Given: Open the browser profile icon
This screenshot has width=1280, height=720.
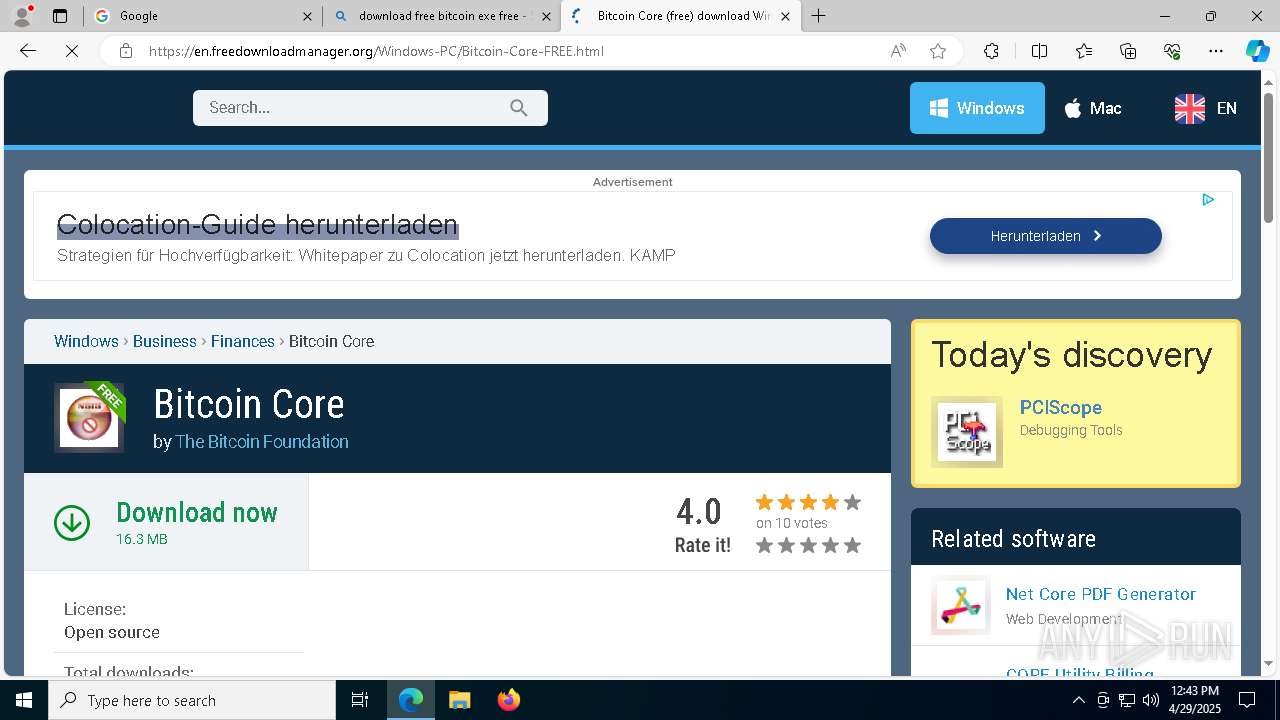Looking at the screenshot, I should [x=22, y=15].
